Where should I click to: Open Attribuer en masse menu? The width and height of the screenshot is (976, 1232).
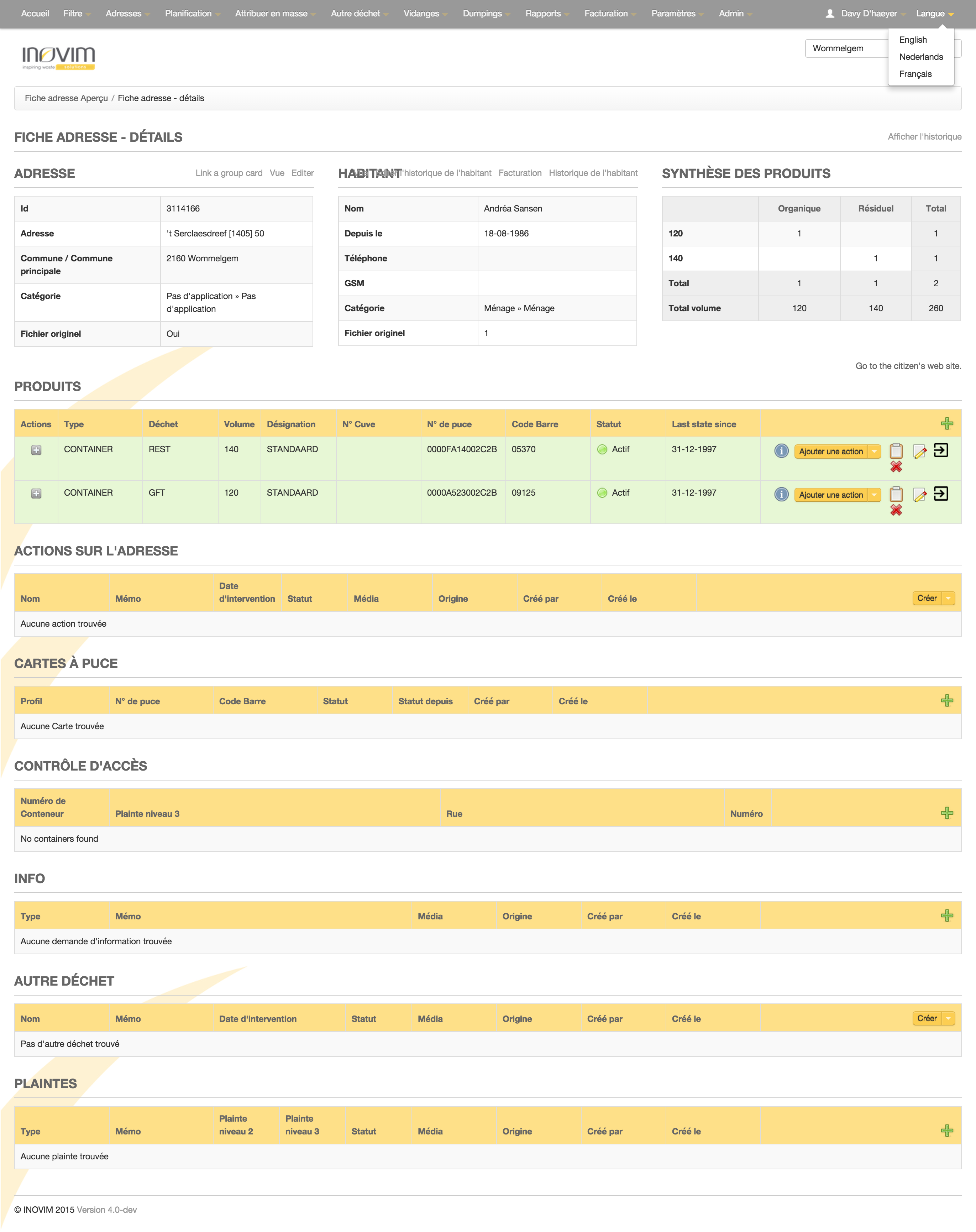[275, 14]
